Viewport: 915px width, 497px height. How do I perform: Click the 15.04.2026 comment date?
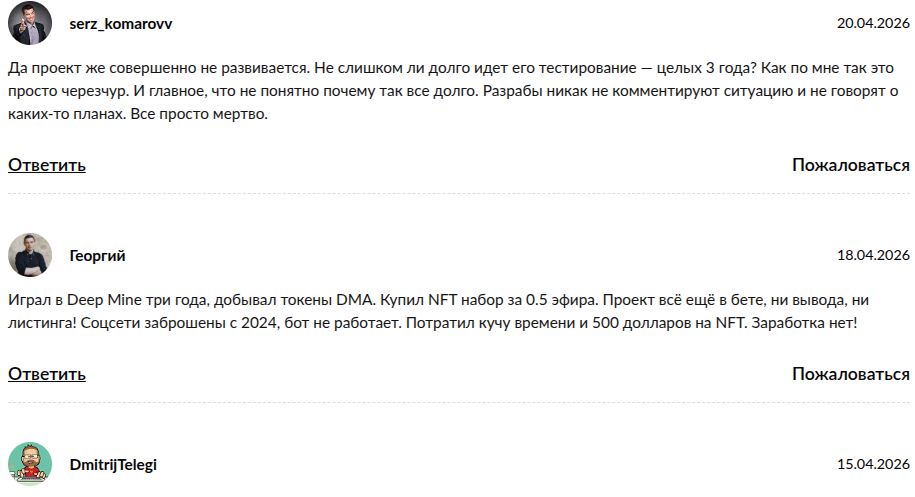[873, 464]
